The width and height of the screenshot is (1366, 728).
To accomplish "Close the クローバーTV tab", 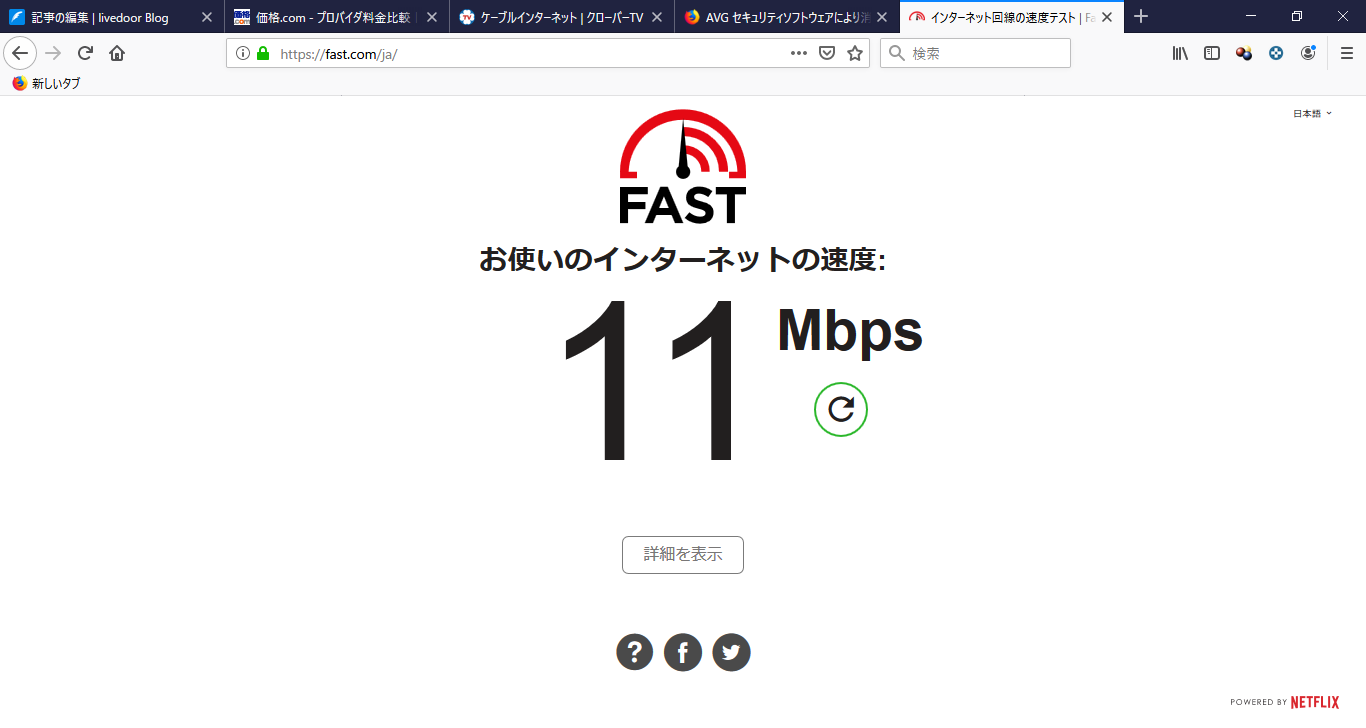I will click(x=657, y=17).
